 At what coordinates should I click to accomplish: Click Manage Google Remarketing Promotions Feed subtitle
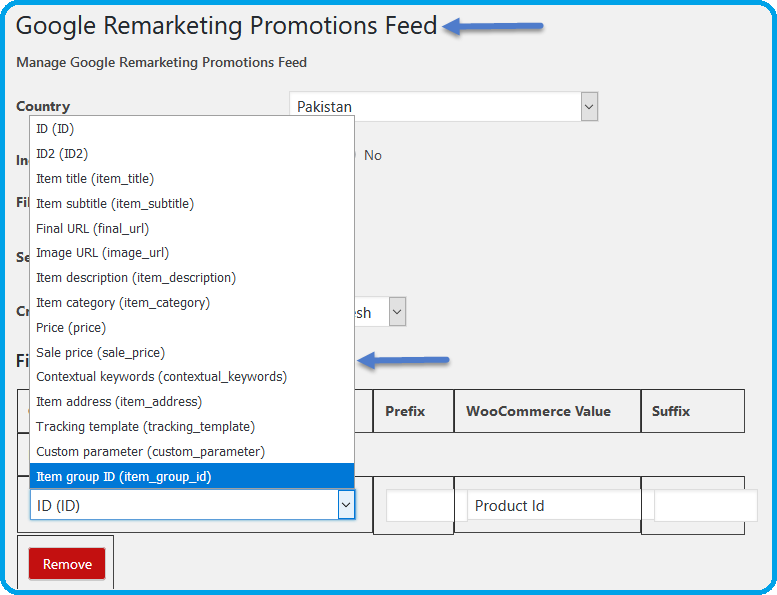[162, 62]
